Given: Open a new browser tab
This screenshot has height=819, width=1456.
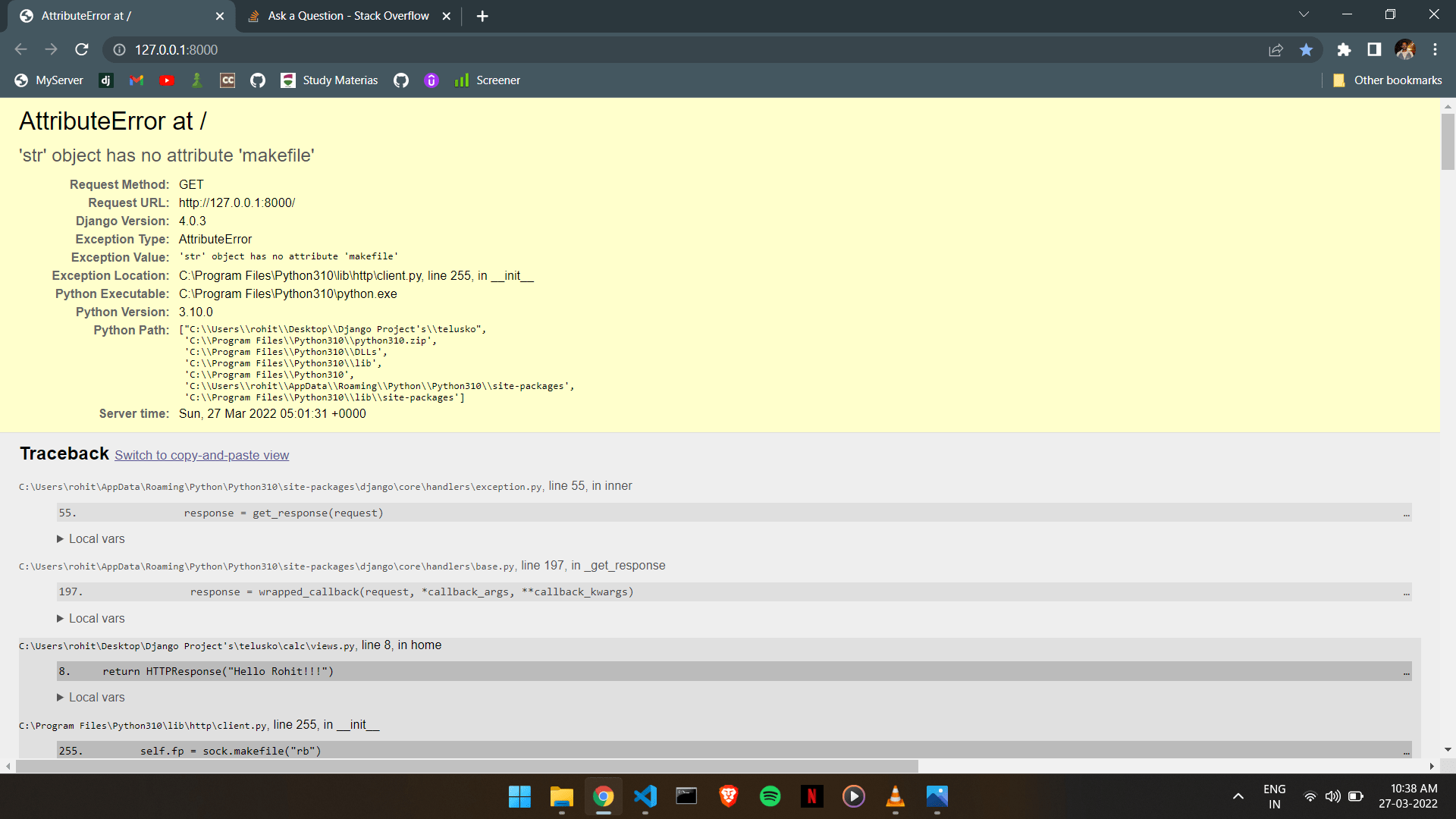Looking at the screenshot, I should [x=482, y=16].
